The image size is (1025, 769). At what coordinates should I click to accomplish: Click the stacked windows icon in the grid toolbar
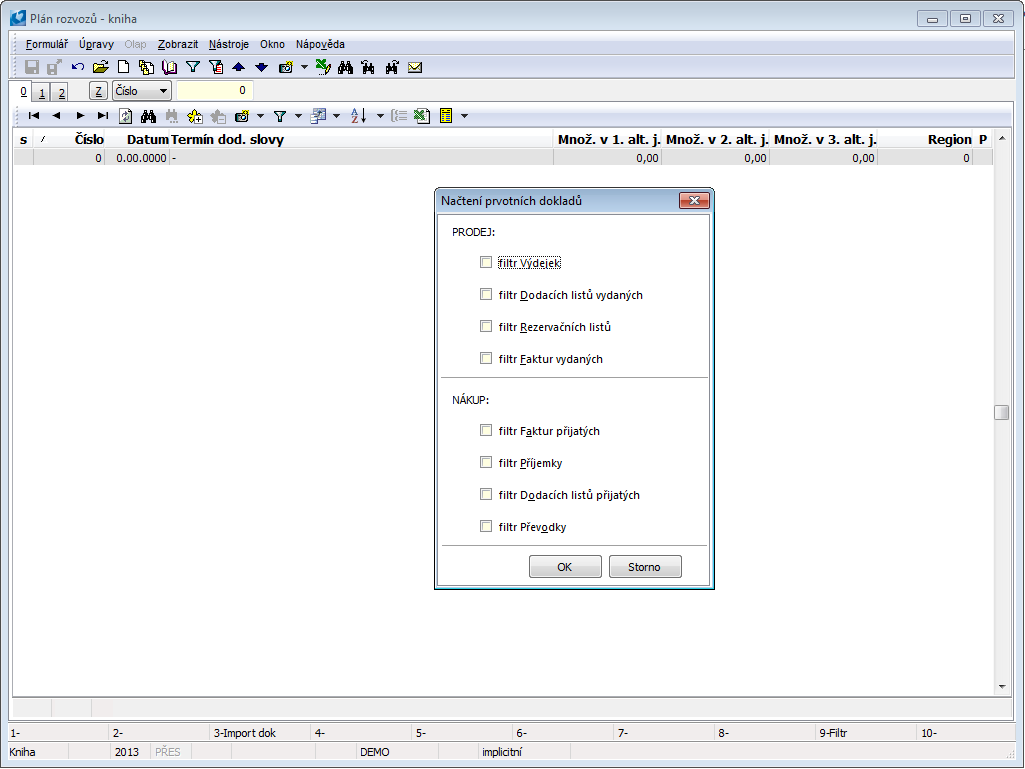tap(318, 116)
